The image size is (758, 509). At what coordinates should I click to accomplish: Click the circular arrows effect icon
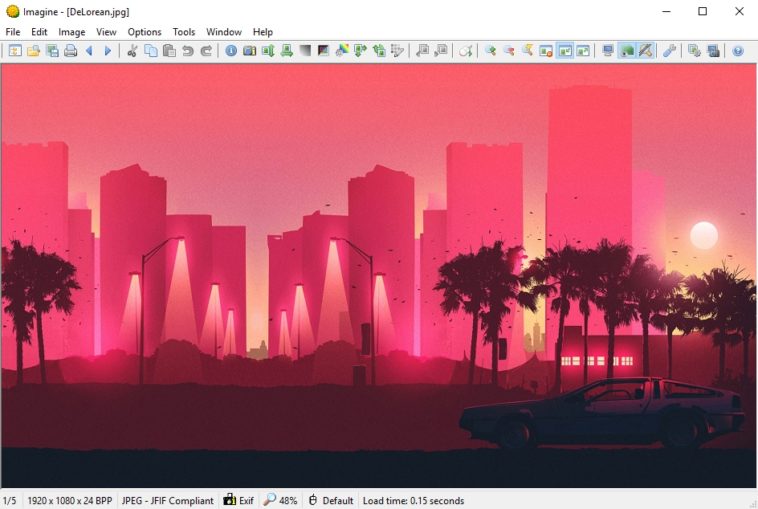click(465, 50)
